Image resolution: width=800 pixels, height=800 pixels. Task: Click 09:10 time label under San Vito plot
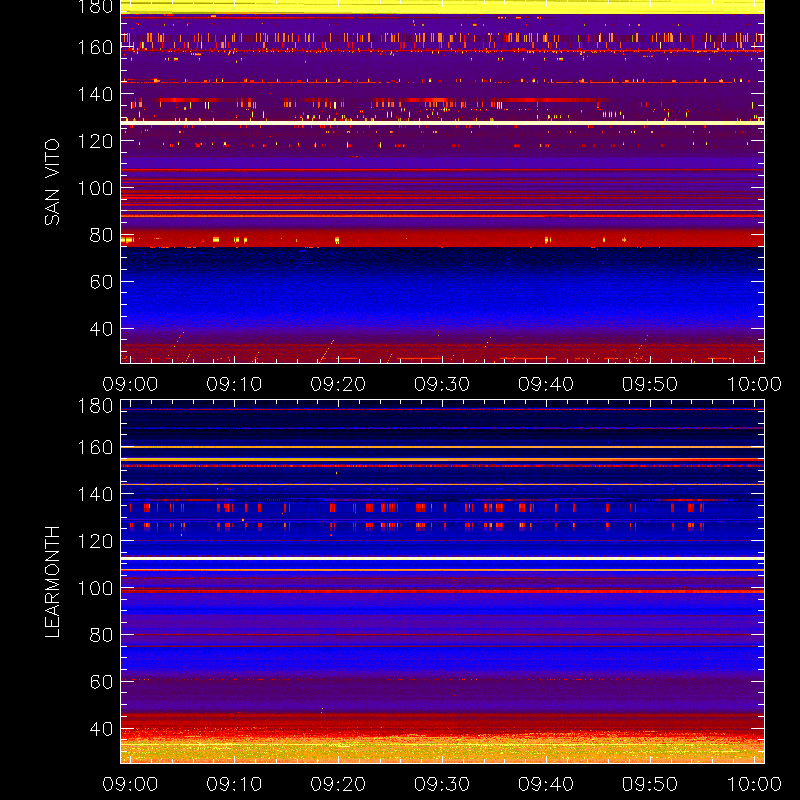click(x=234, y=384)
